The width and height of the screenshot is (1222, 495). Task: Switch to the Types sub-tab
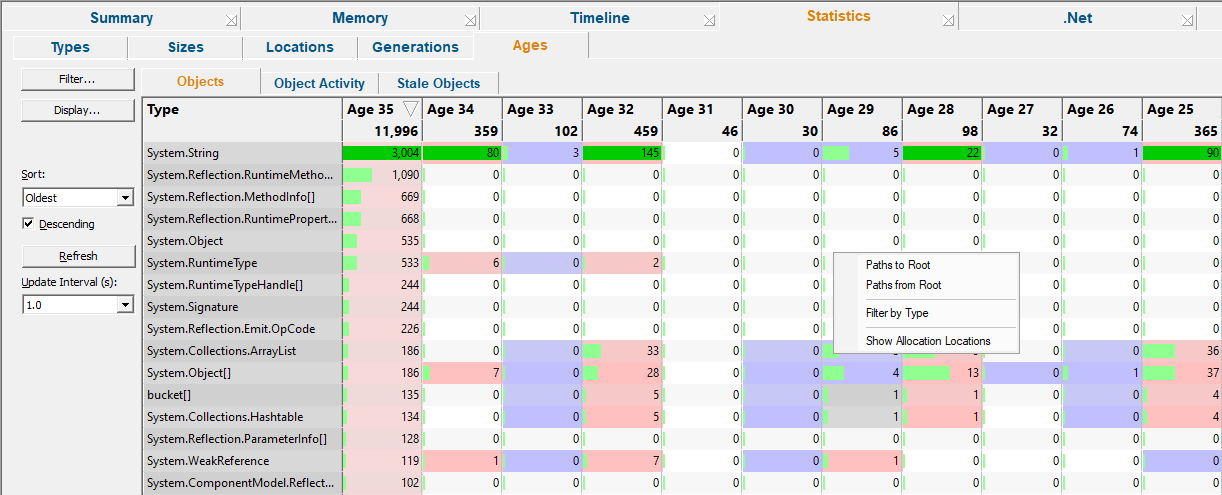tap(70, 47)
